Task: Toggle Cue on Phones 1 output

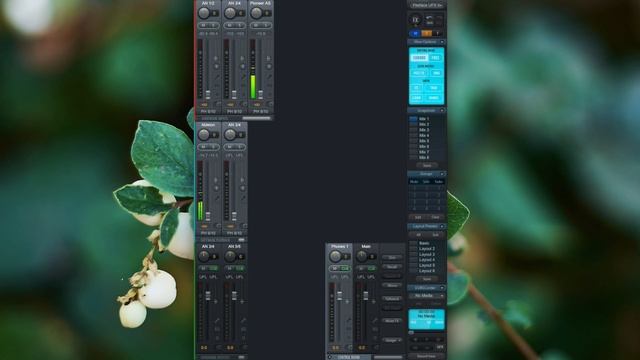Action: coord(345,269)
